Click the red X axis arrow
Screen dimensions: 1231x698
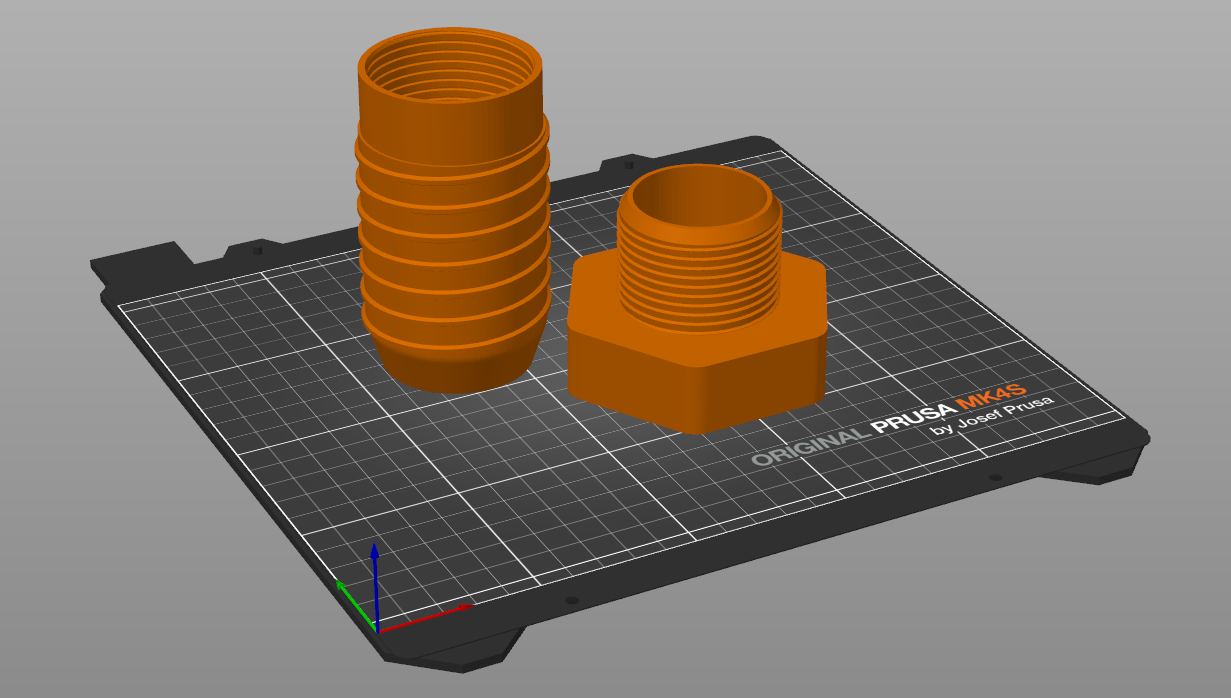click(440, 612)
